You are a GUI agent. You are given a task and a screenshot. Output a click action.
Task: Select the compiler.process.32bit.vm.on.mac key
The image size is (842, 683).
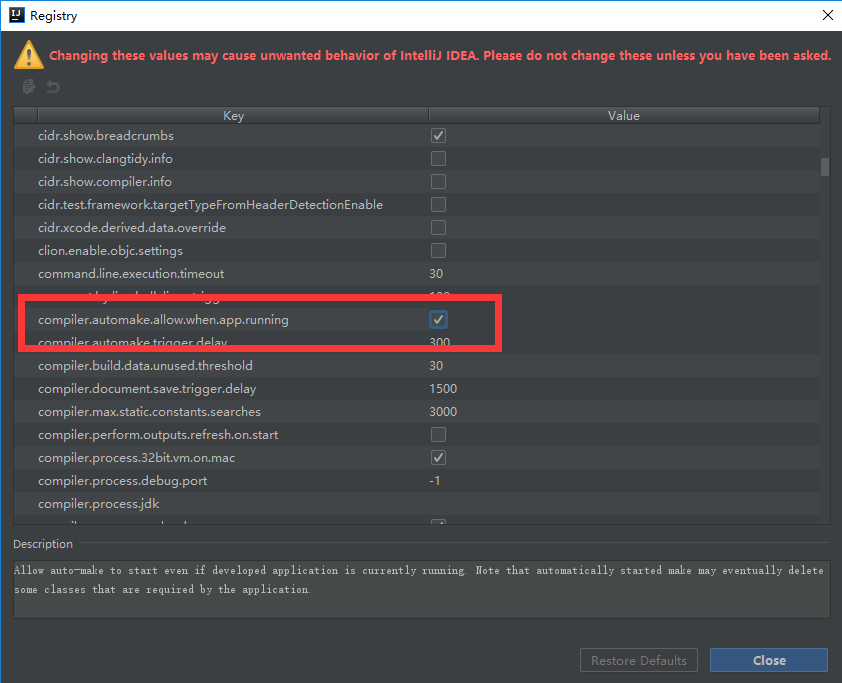point(136,458)
